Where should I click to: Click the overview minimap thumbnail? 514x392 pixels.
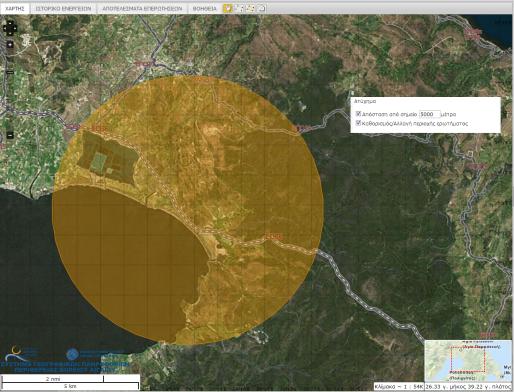(x=468, y=361)
